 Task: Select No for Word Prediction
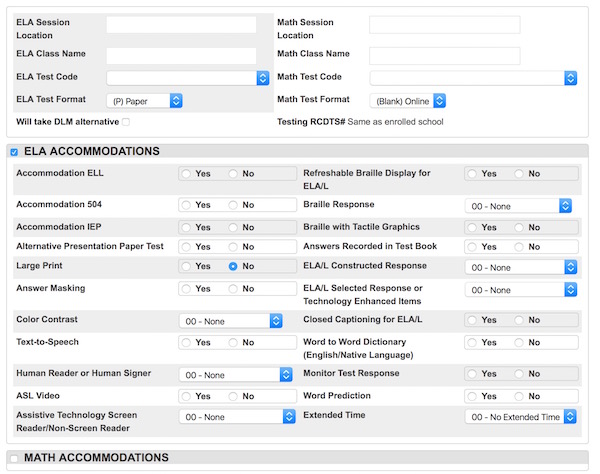click(x=519, y=396)
